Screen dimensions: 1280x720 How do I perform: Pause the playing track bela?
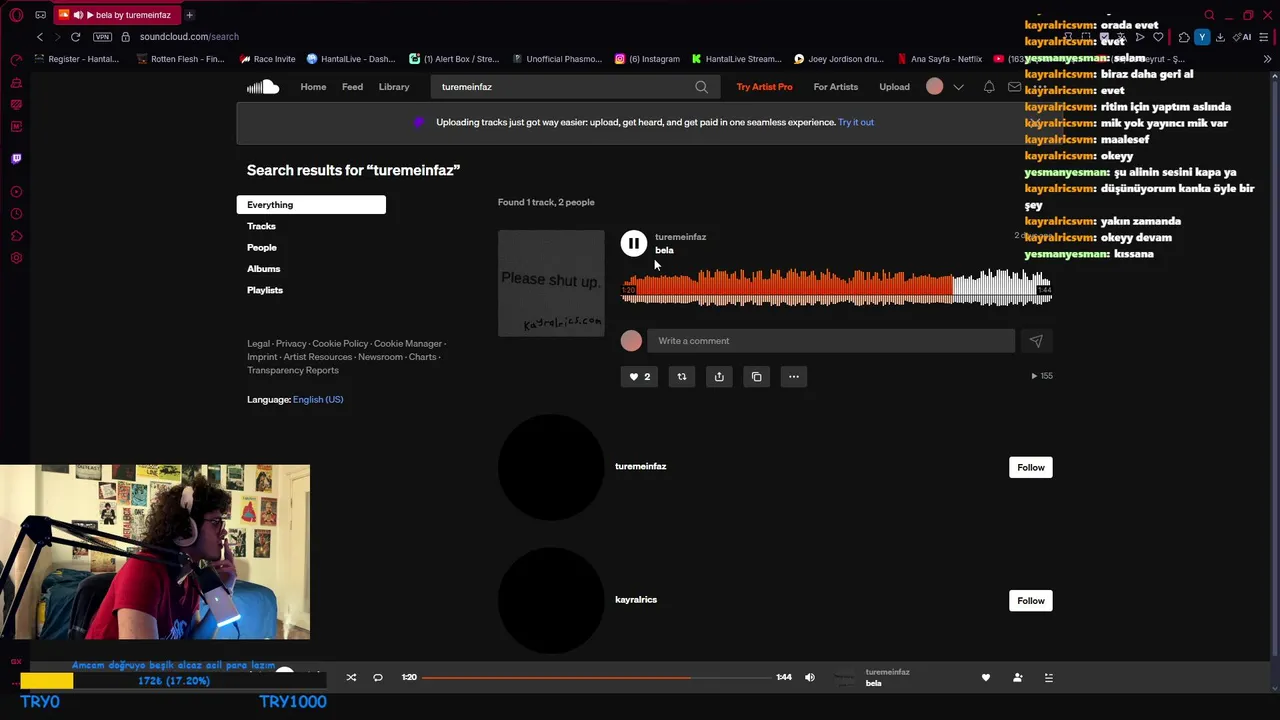click(x=633, y=243)
